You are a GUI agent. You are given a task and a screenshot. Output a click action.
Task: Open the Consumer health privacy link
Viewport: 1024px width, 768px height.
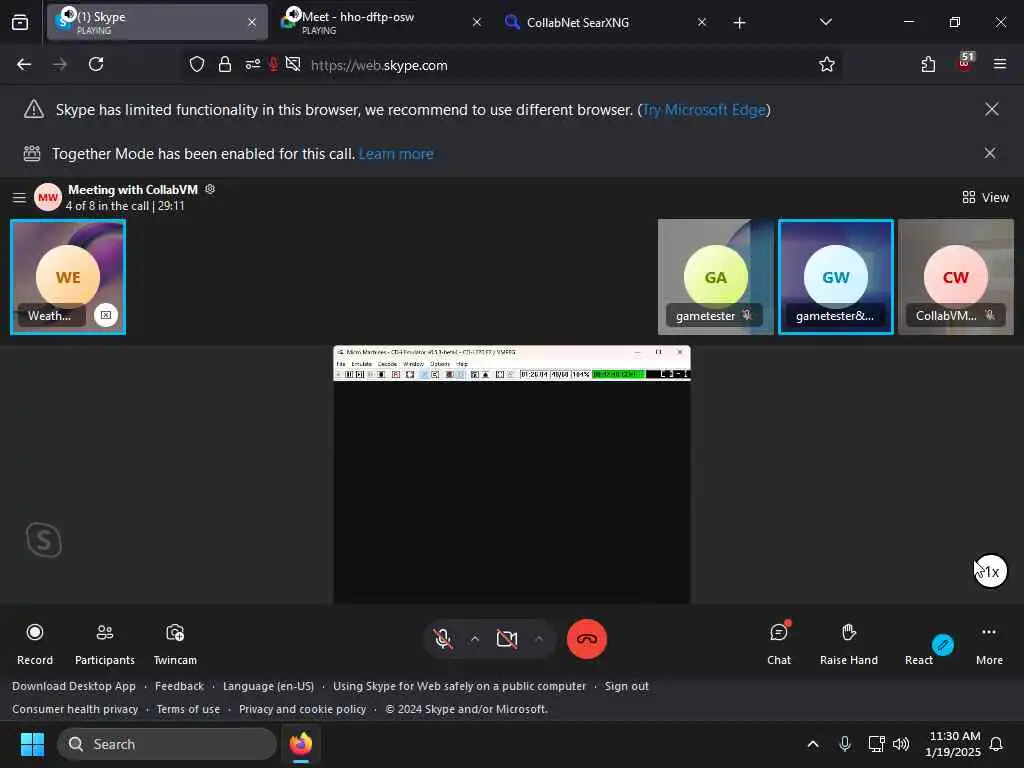[75, 709]
